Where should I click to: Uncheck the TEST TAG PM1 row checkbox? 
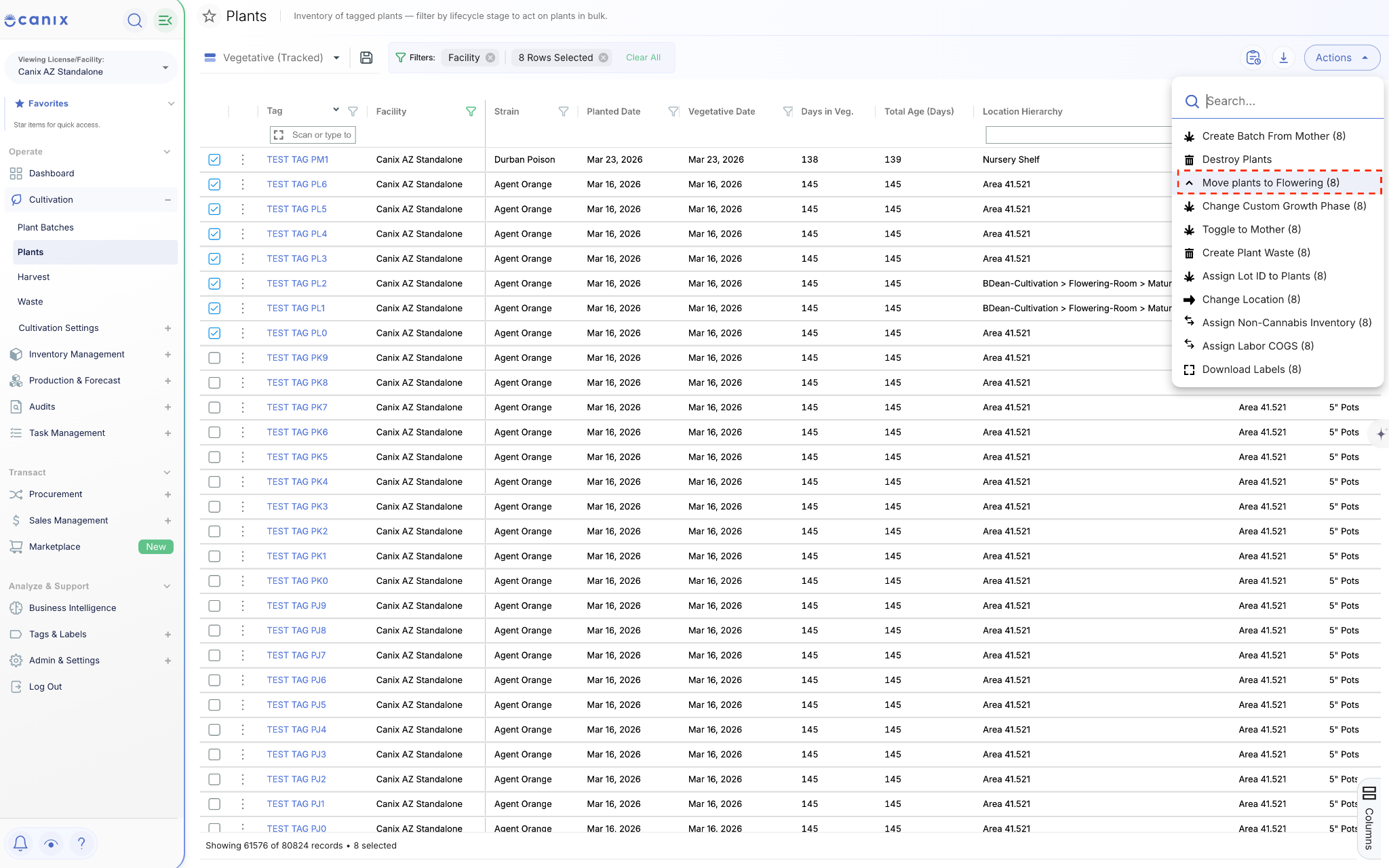214,159
